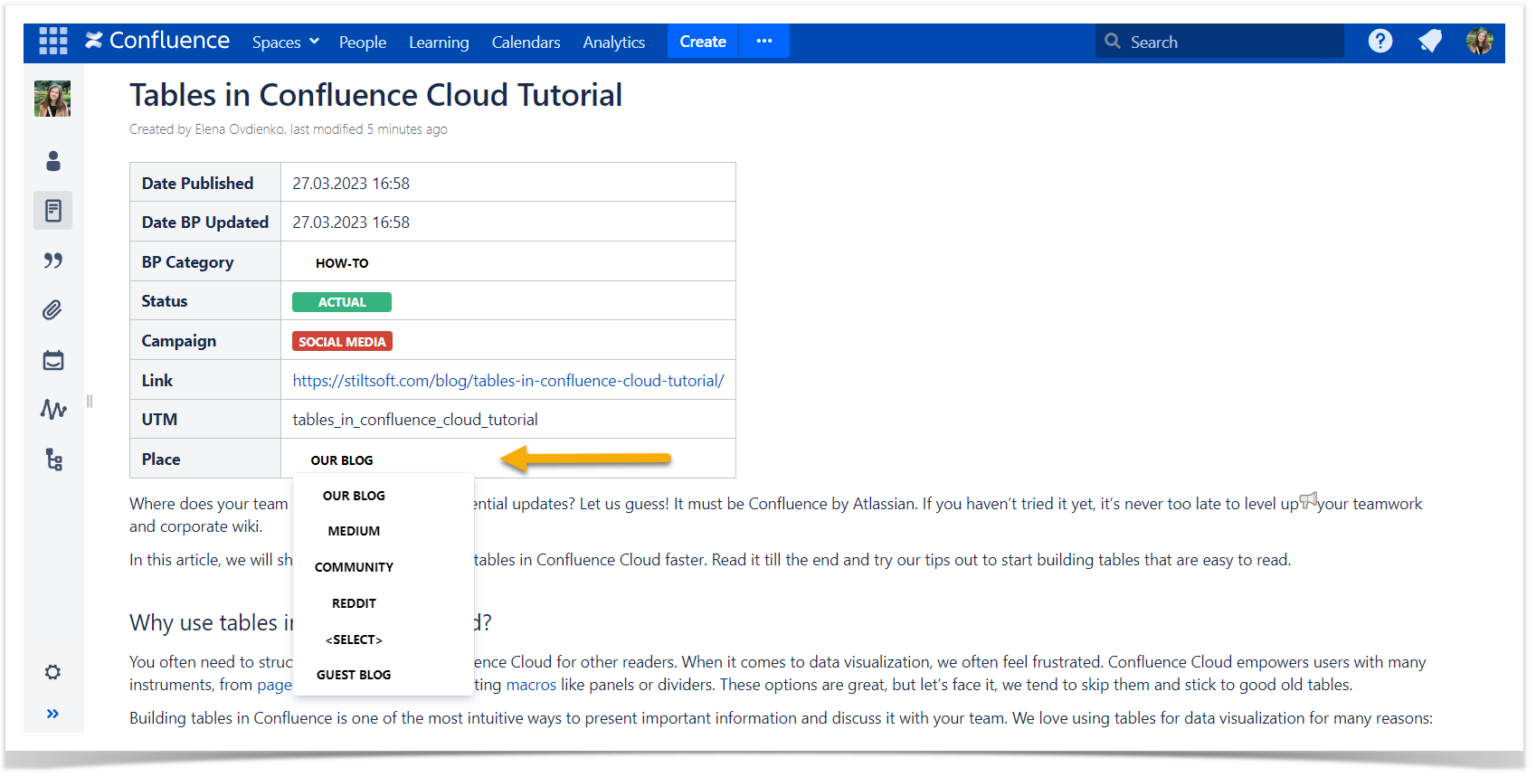Open the Calendar icon in the sidebar
This screenshot has width=1536, height=777.
coord(52,360)
